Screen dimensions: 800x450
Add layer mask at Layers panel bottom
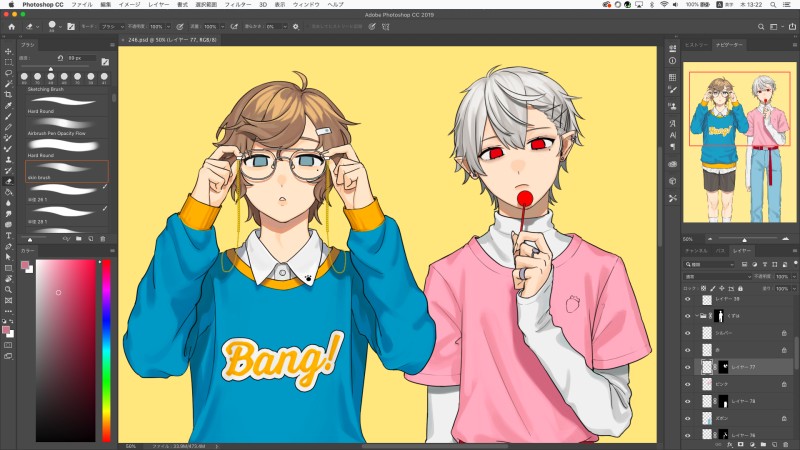point(740,445)
